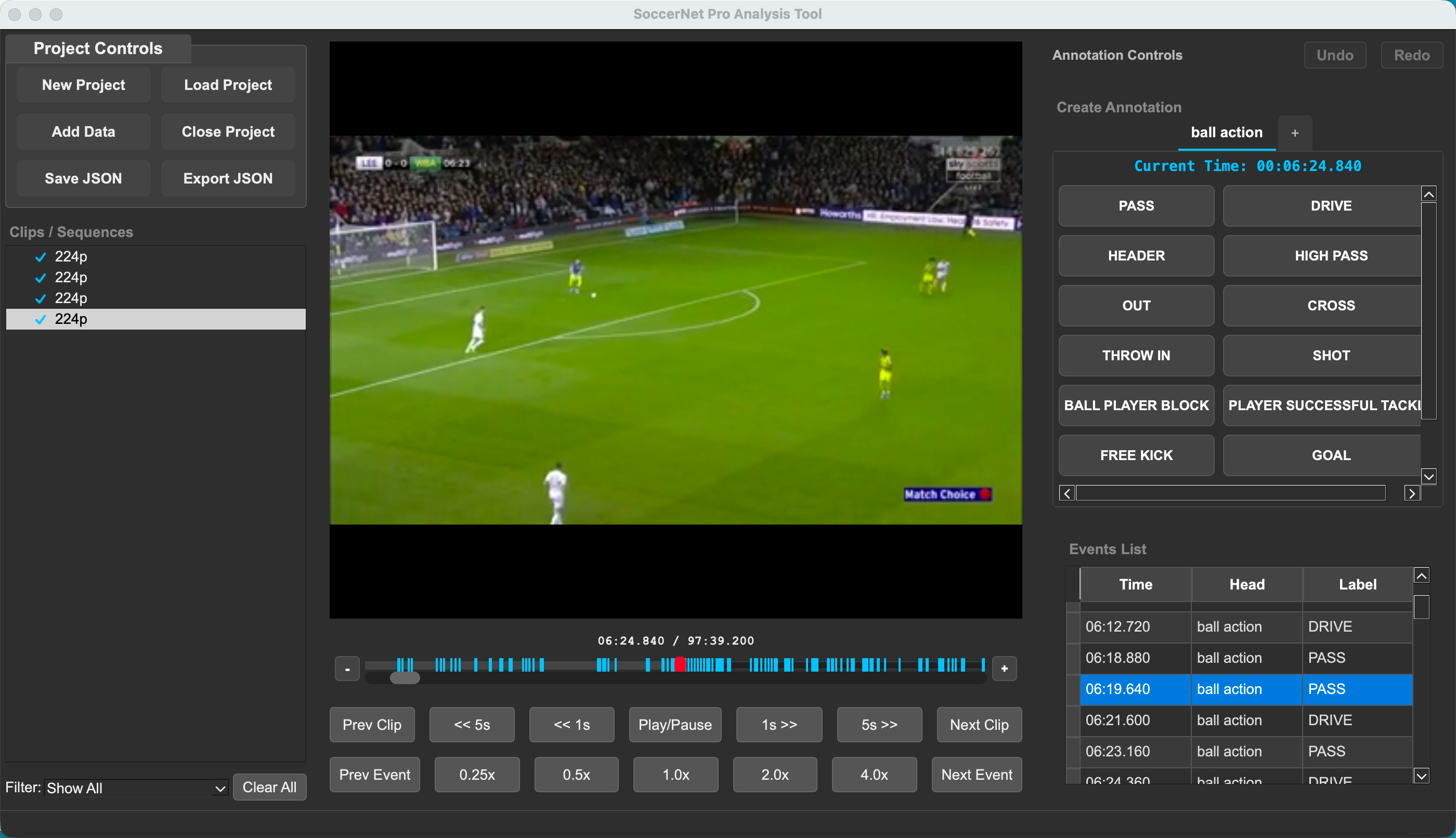Zoom into the timeline with the '+' icon
The width and height of the screenshot is (1456, 838).
[x=1004, y=668]
